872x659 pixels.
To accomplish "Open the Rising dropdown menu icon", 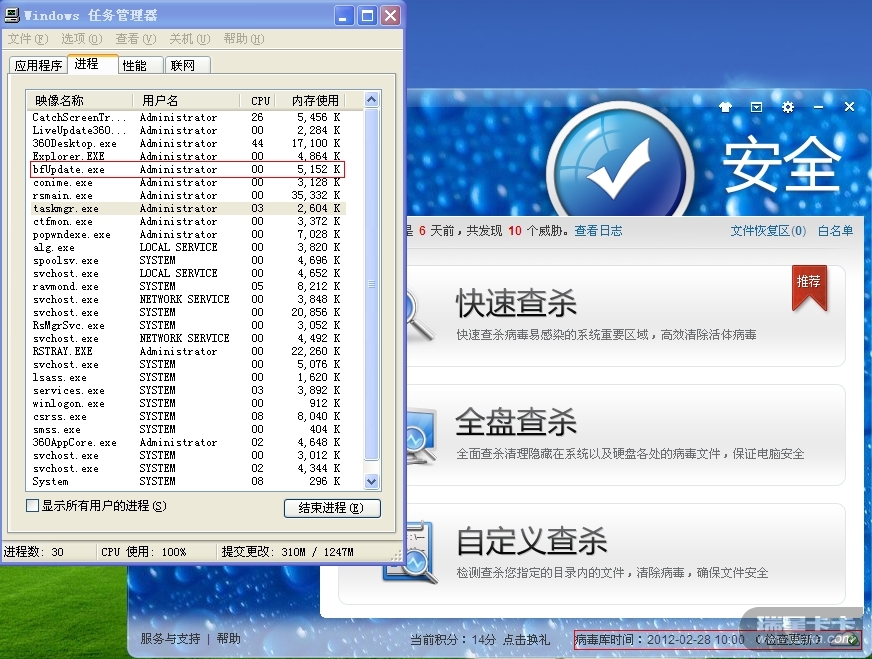I will pyautogui.click(x=756, y=107).
